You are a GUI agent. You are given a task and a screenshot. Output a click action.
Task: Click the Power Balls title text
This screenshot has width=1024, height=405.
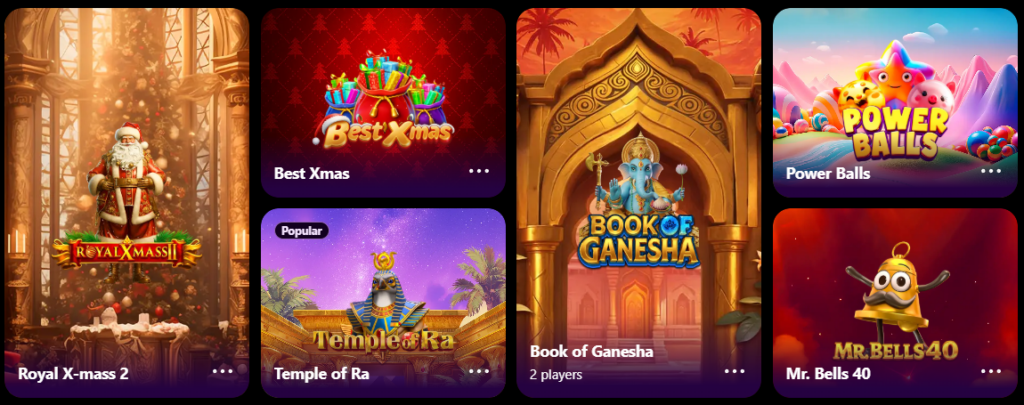(x=828, y=174)
